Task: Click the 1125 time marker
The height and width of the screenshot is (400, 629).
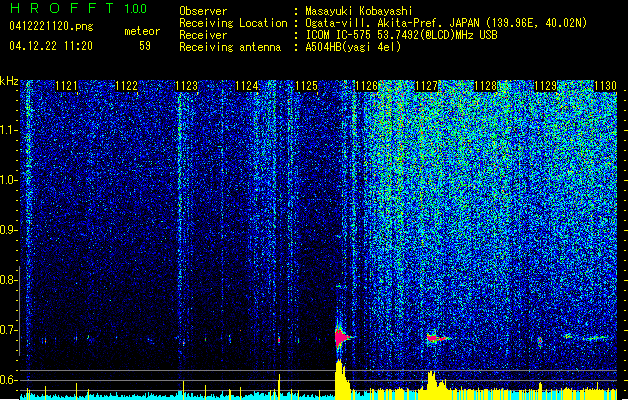Action: [x=306, y=86]
